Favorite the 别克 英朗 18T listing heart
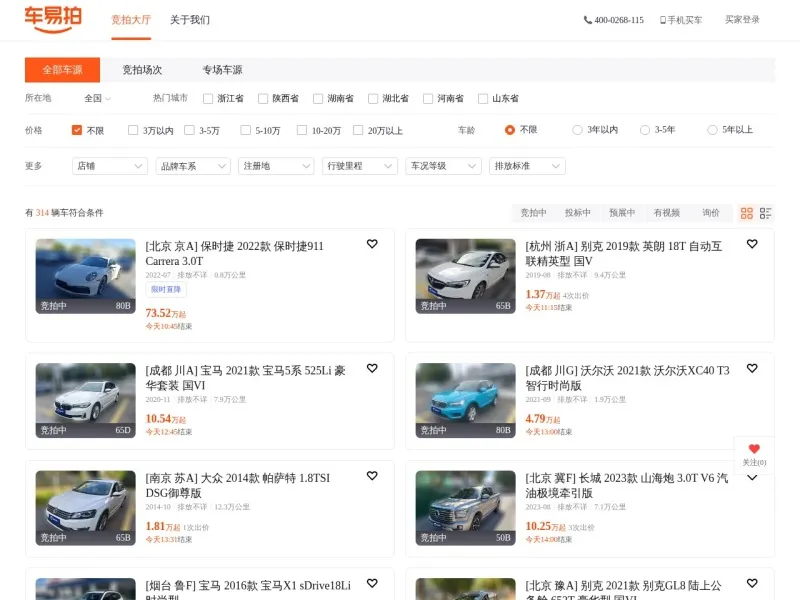Screen dimensions: 800x600 [752, 244]
